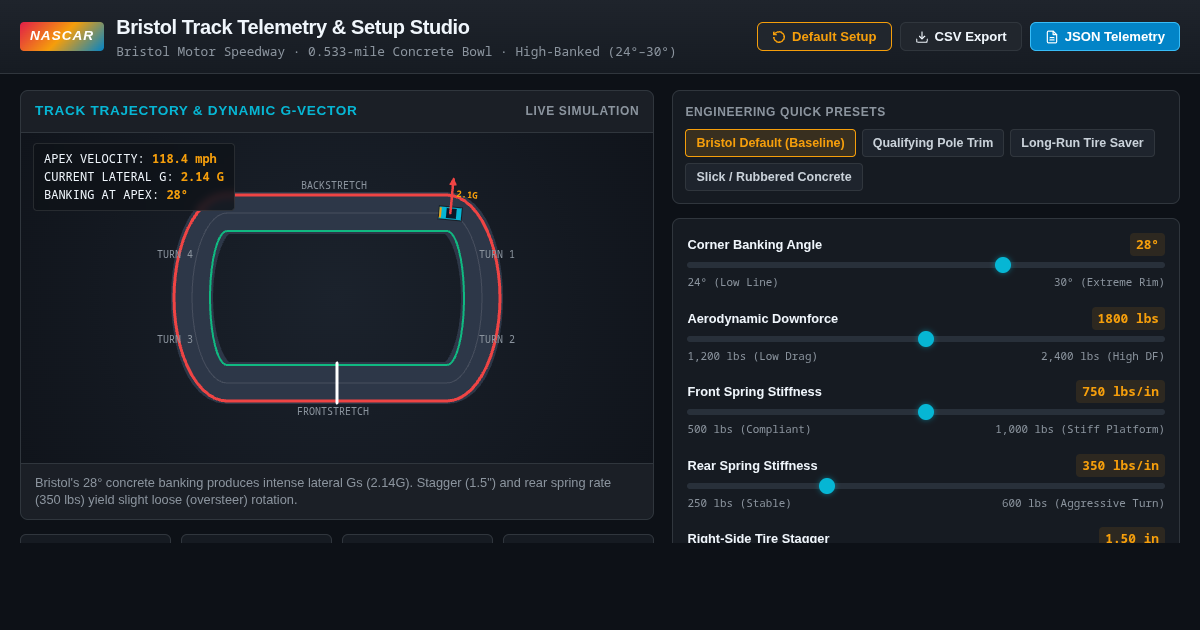Select Qualifying Pole Trim preset

tap(933, 143)
